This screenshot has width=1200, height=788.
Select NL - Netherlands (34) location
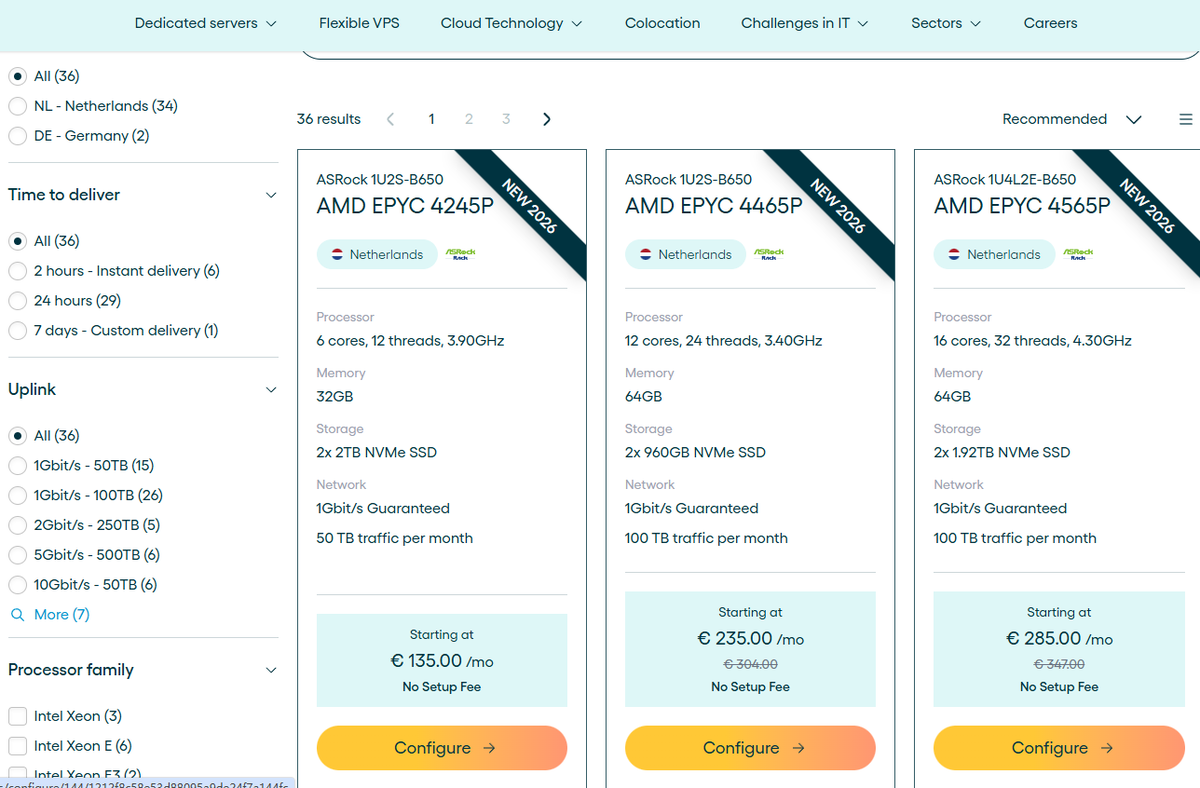click(18, 106)
